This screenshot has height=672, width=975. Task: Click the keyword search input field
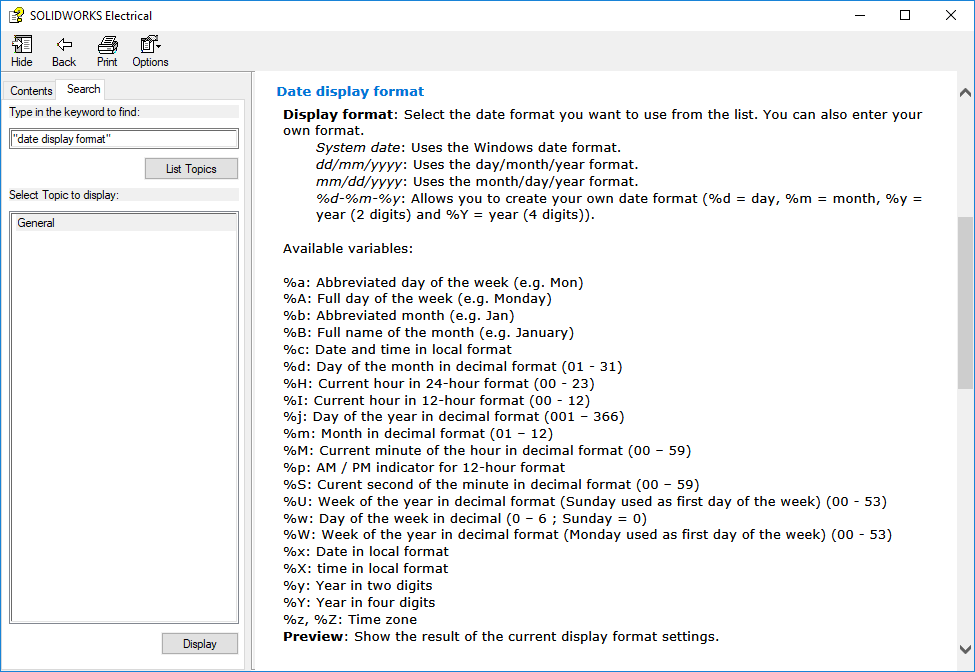124,139
